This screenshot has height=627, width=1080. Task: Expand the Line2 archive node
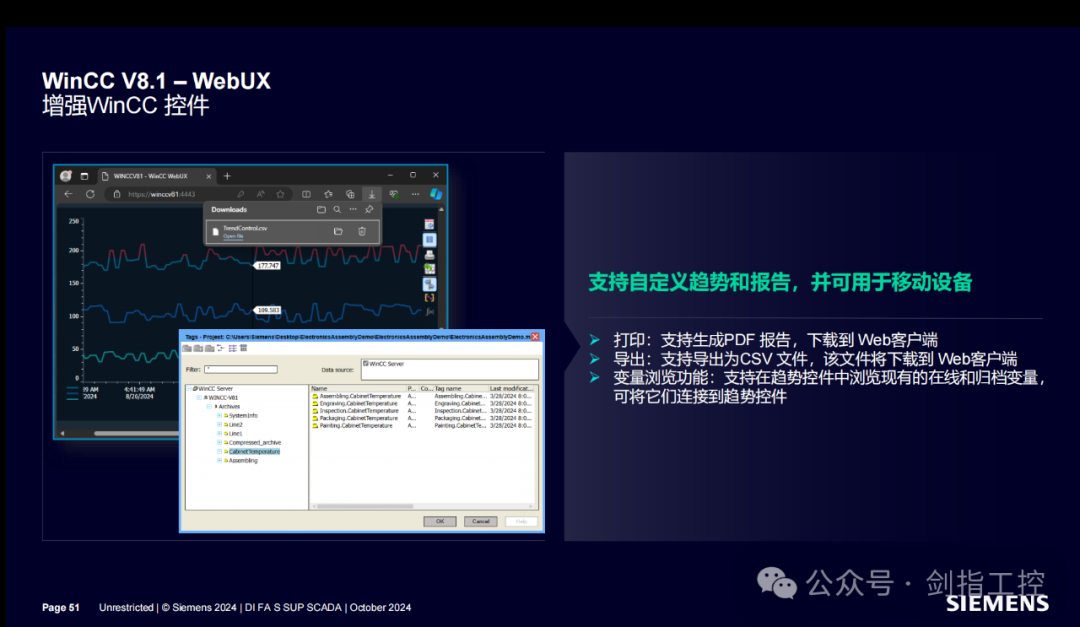click(218, 425)
